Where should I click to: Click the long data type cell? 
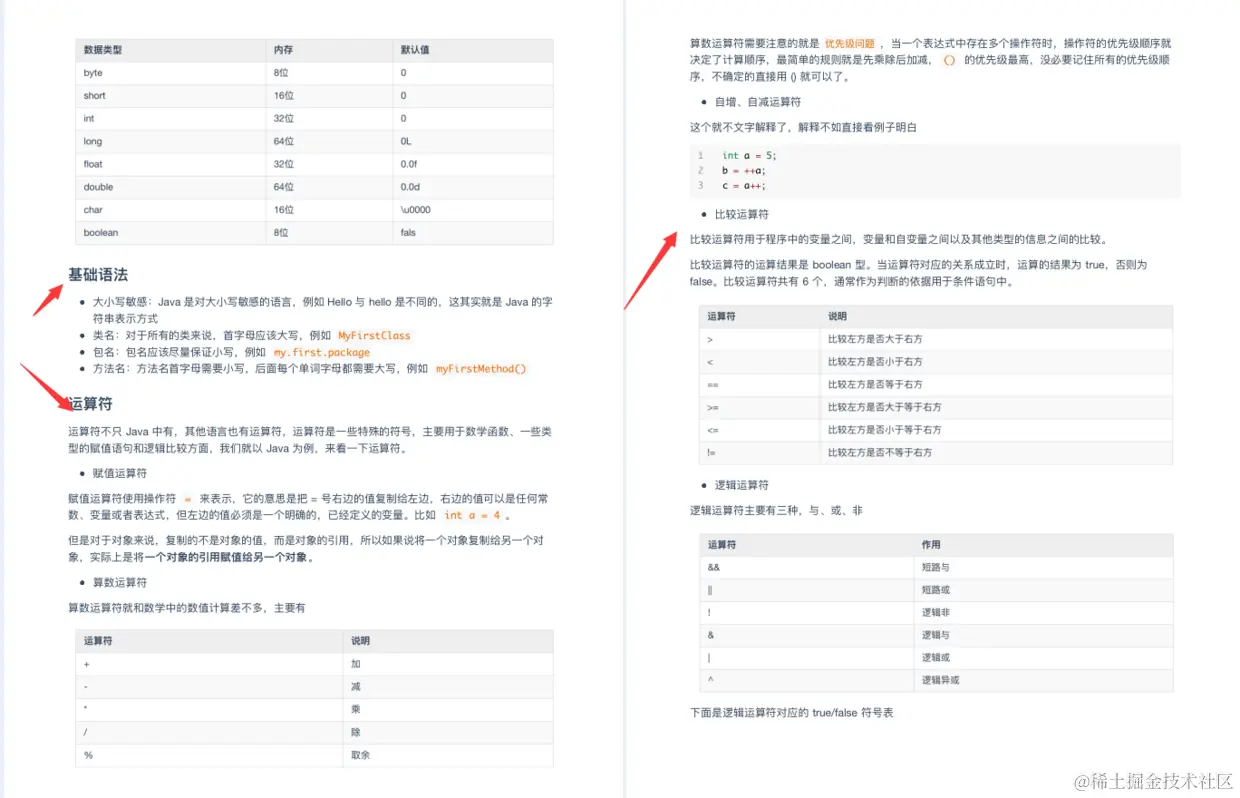171,141
